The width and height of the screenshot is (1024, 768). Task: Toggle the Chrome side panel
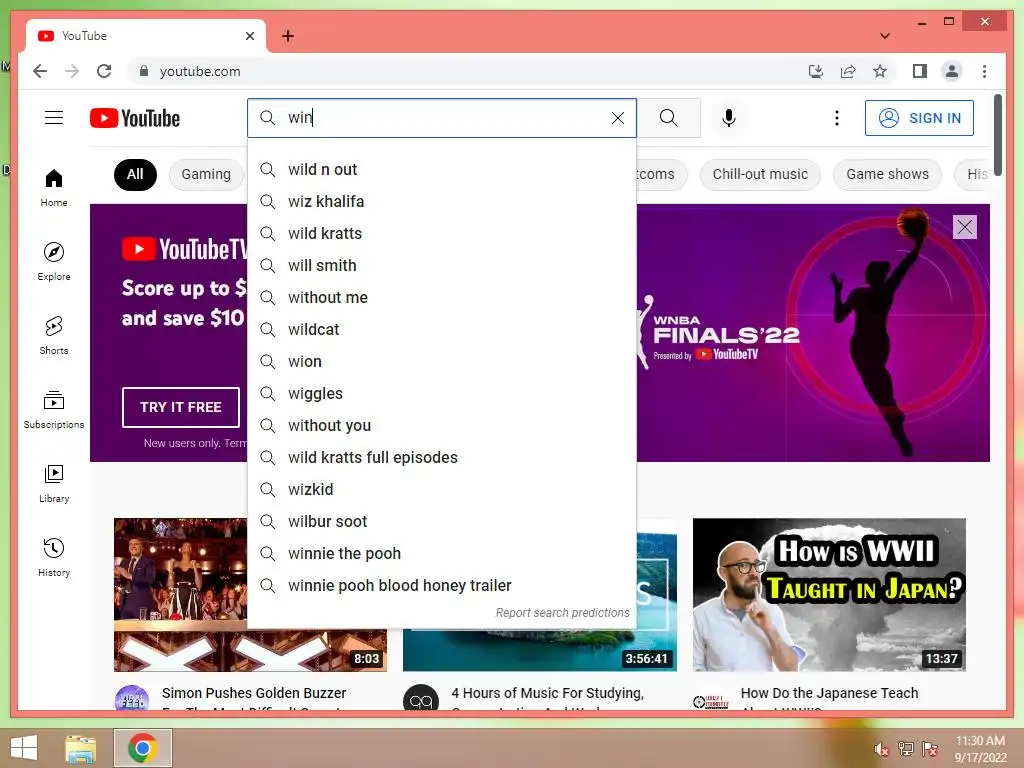[x=920, y=71]
